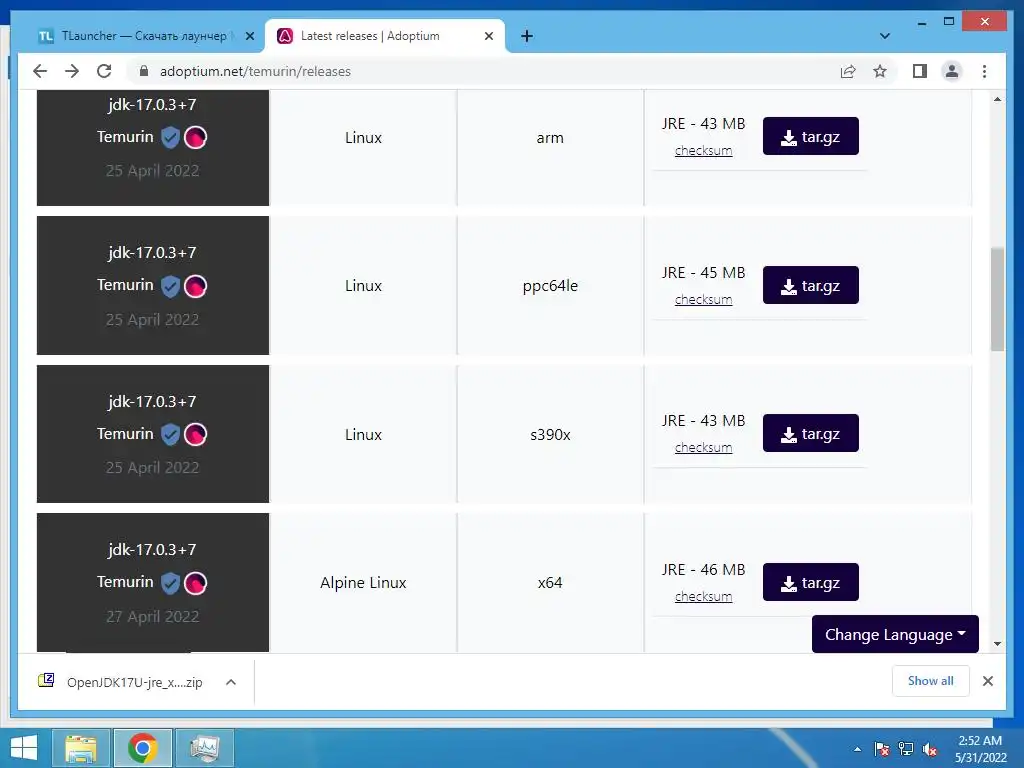
Task: Close the downloads bar
Action: (987, 681)
